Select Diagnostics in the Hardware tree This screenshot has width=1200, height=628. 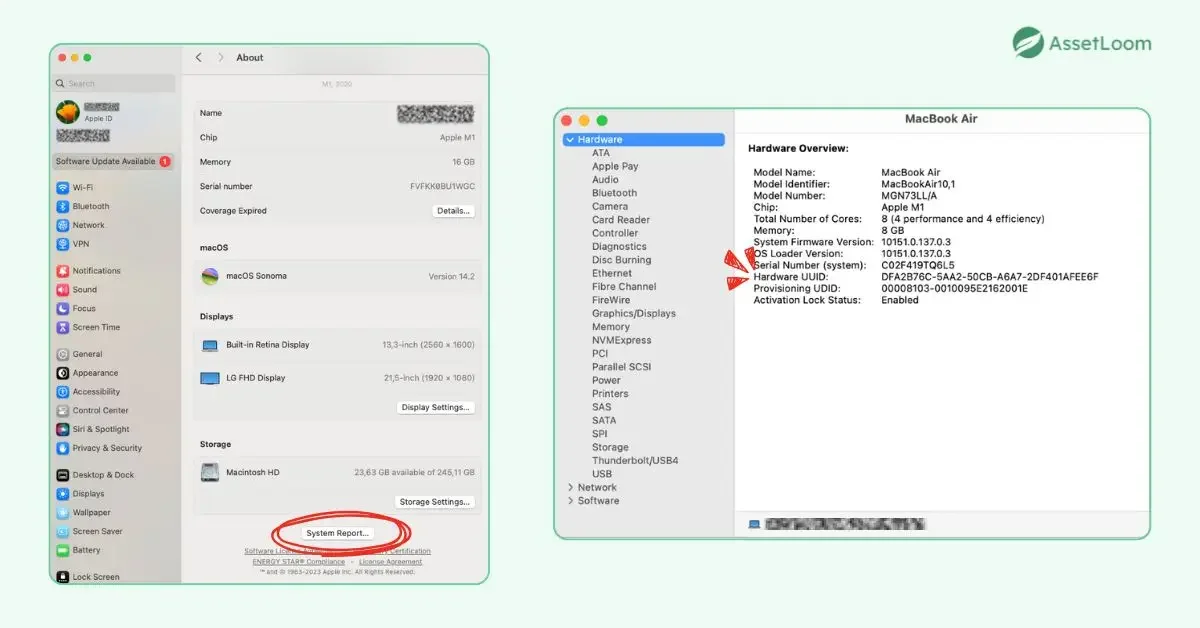pyautogui.click(x=619, y=246)
